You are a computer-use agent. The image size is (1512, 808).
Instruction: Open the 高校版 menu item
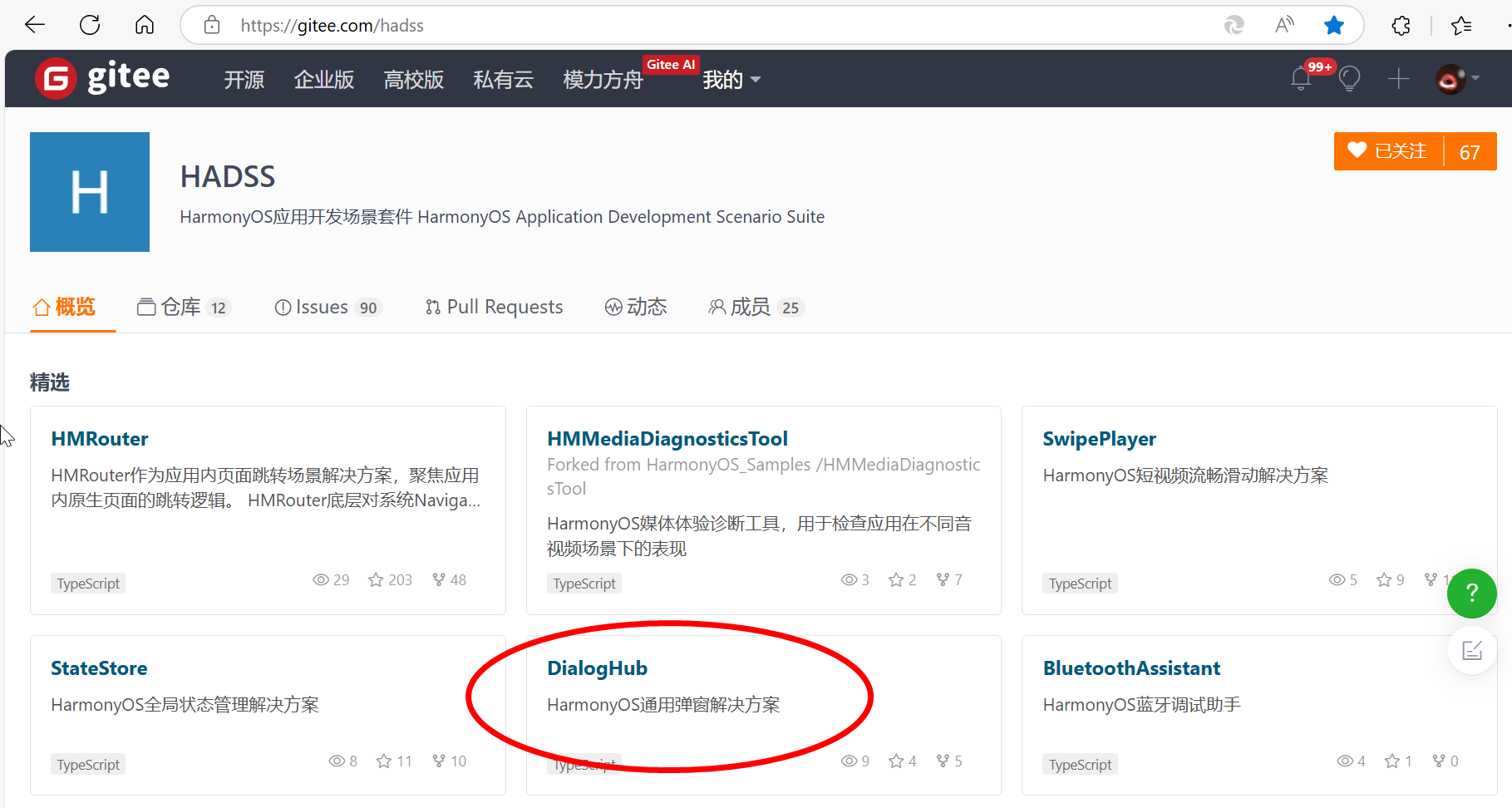click(x=414, y=80)
